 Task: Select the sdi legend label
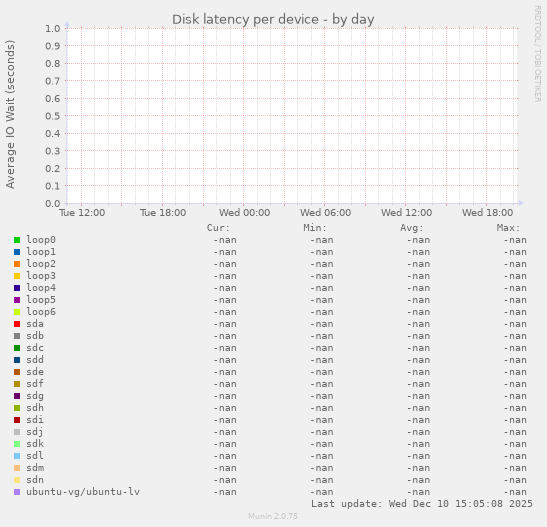pyautogui.click(x=35, y=420)
